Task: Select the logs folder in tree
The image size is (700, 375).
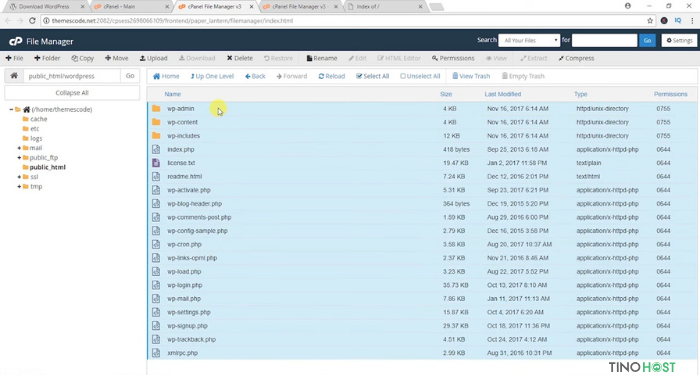Action: click(36, 138)
